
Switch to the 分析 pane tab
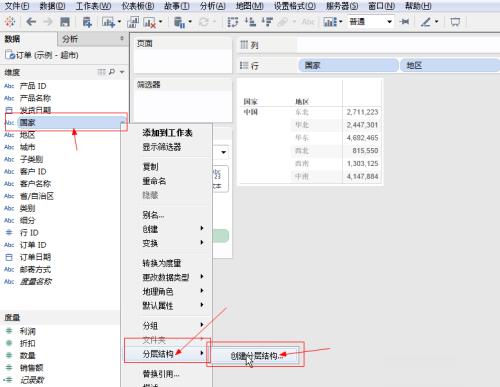click(x=70, y=39)
